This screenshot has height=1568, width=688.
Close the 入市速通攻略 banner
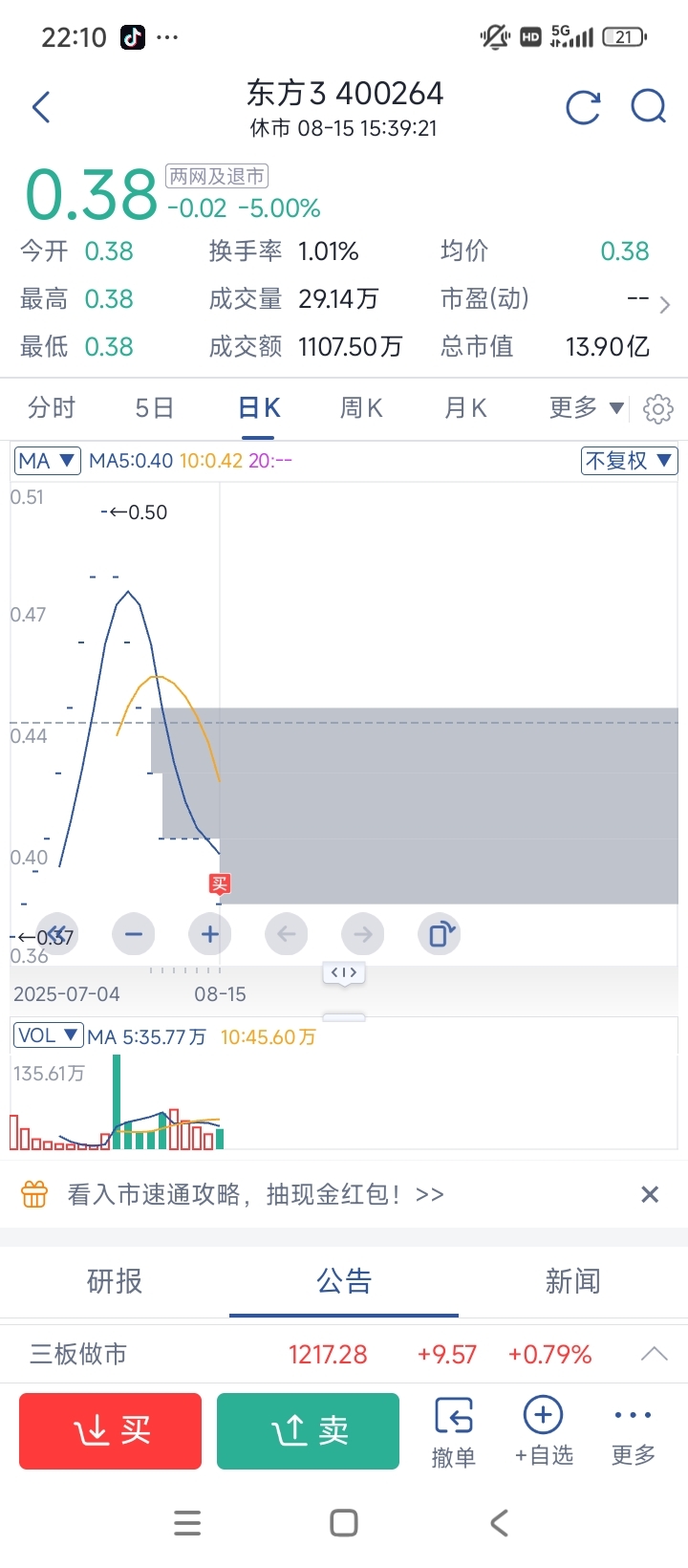(650, 1194)
